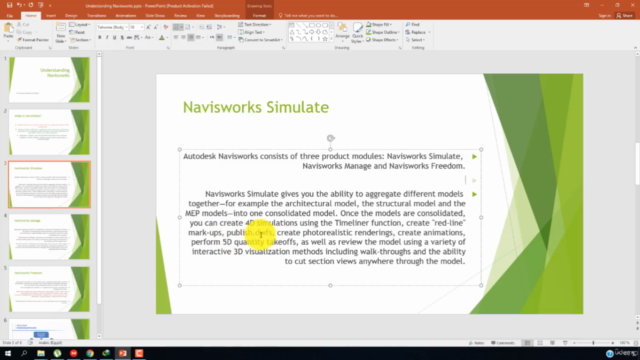Switch to the Animations tab
The width and height of the screenshot is (640, 360).
[126, 16]
